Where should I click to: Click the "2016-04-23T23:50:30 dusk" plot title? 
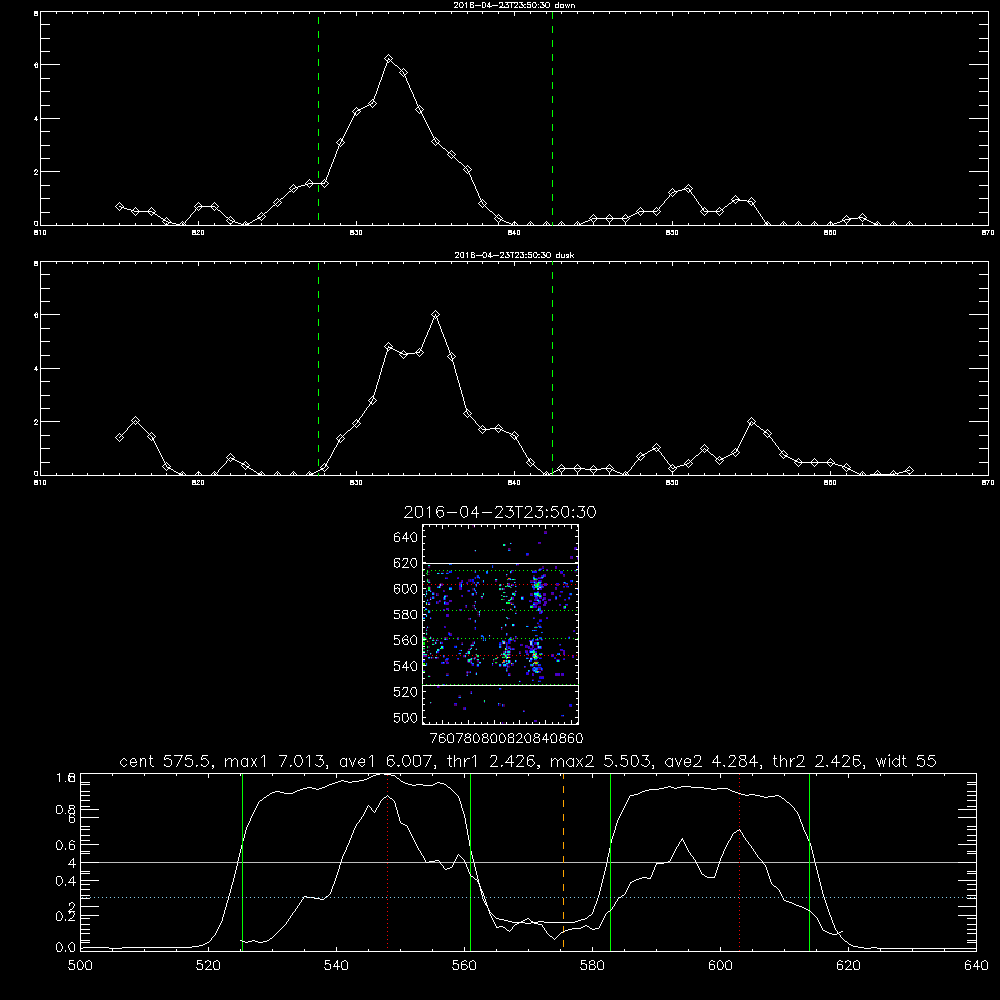pos(514,255)
